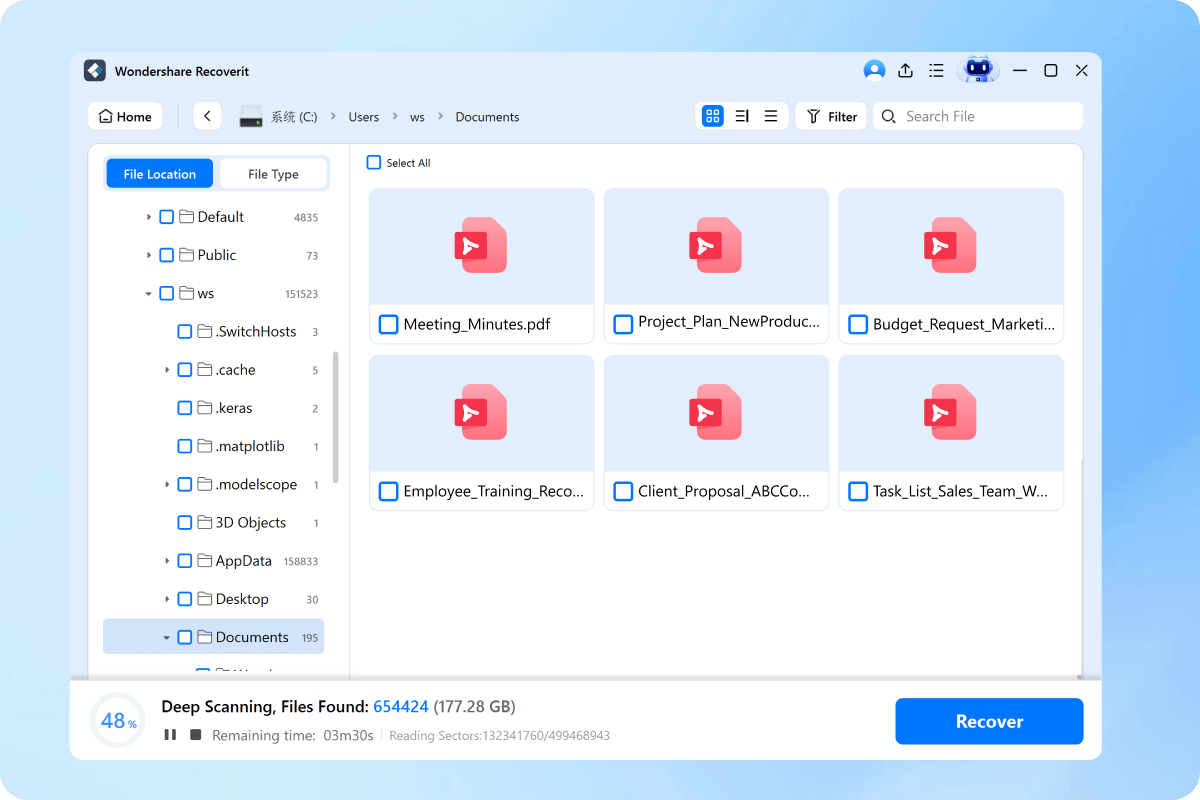This screenshot has height=800, width=1200.
Task: Check the Select All checkbox
Action: (374, 163)
